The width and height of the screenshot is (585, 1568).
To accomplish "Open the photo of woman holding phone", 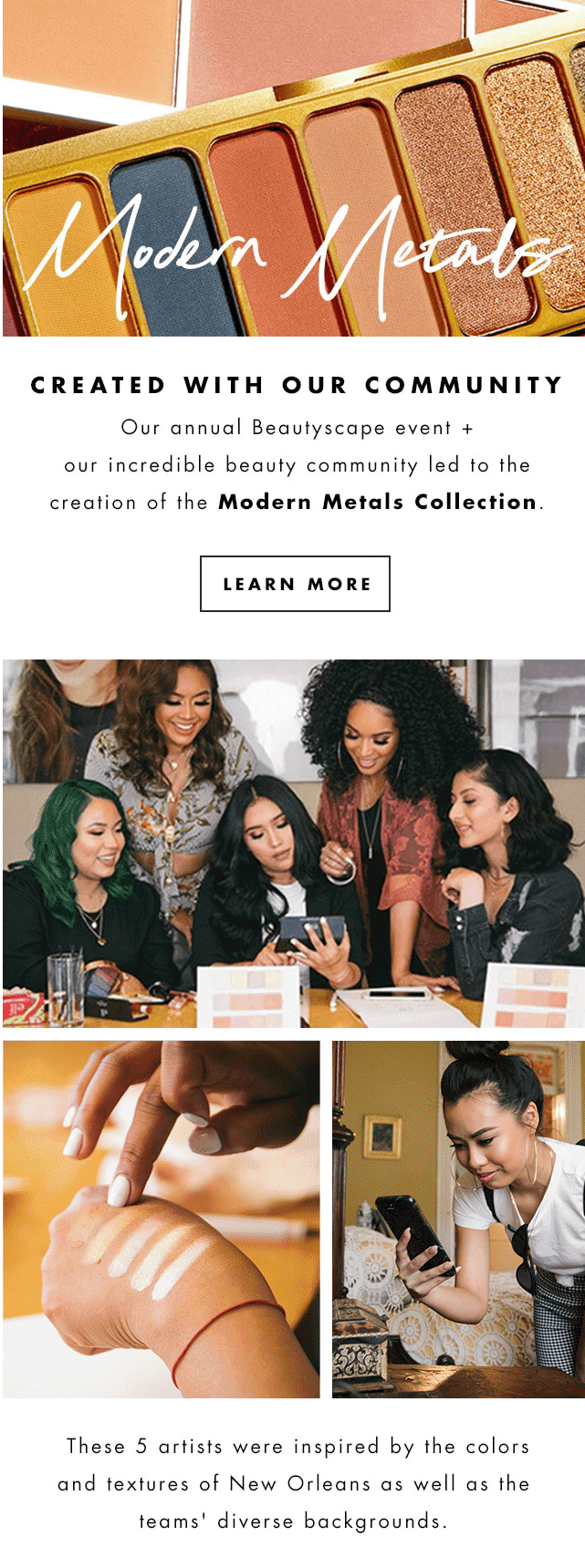I will point(458,1219).
